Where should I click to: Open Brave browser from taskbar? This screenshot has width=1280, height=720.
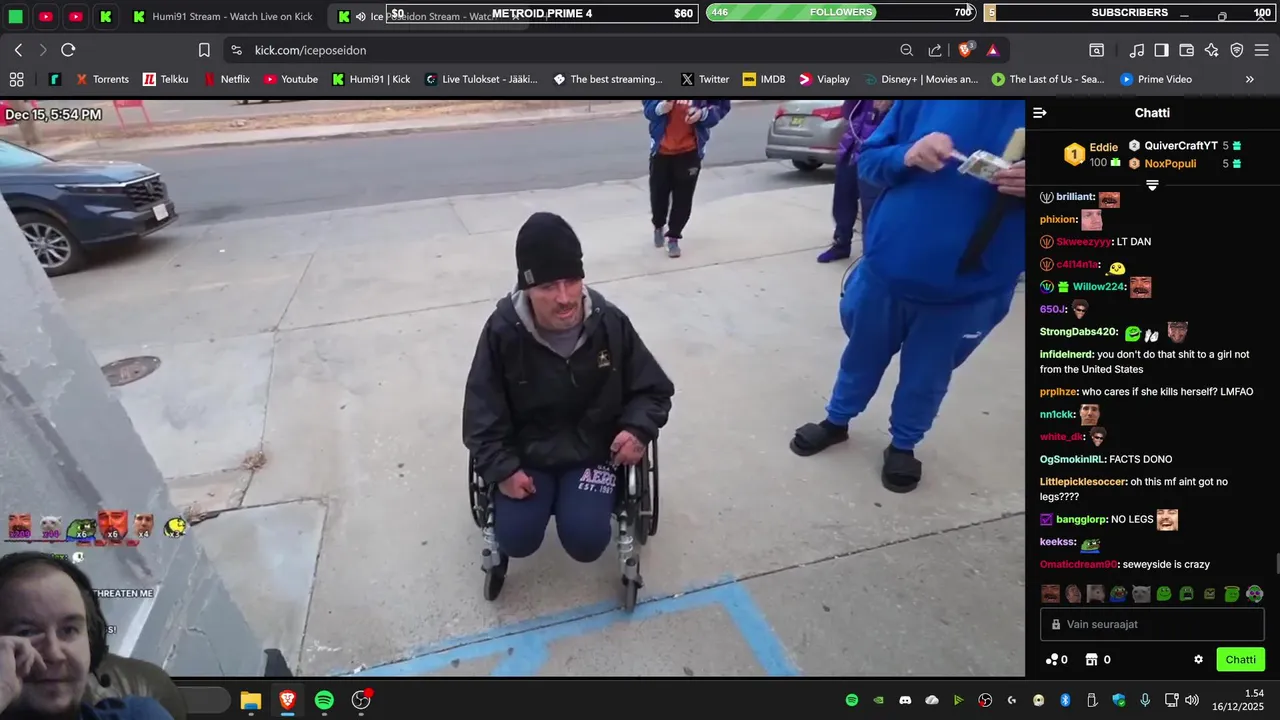click(x=287, y=700)
